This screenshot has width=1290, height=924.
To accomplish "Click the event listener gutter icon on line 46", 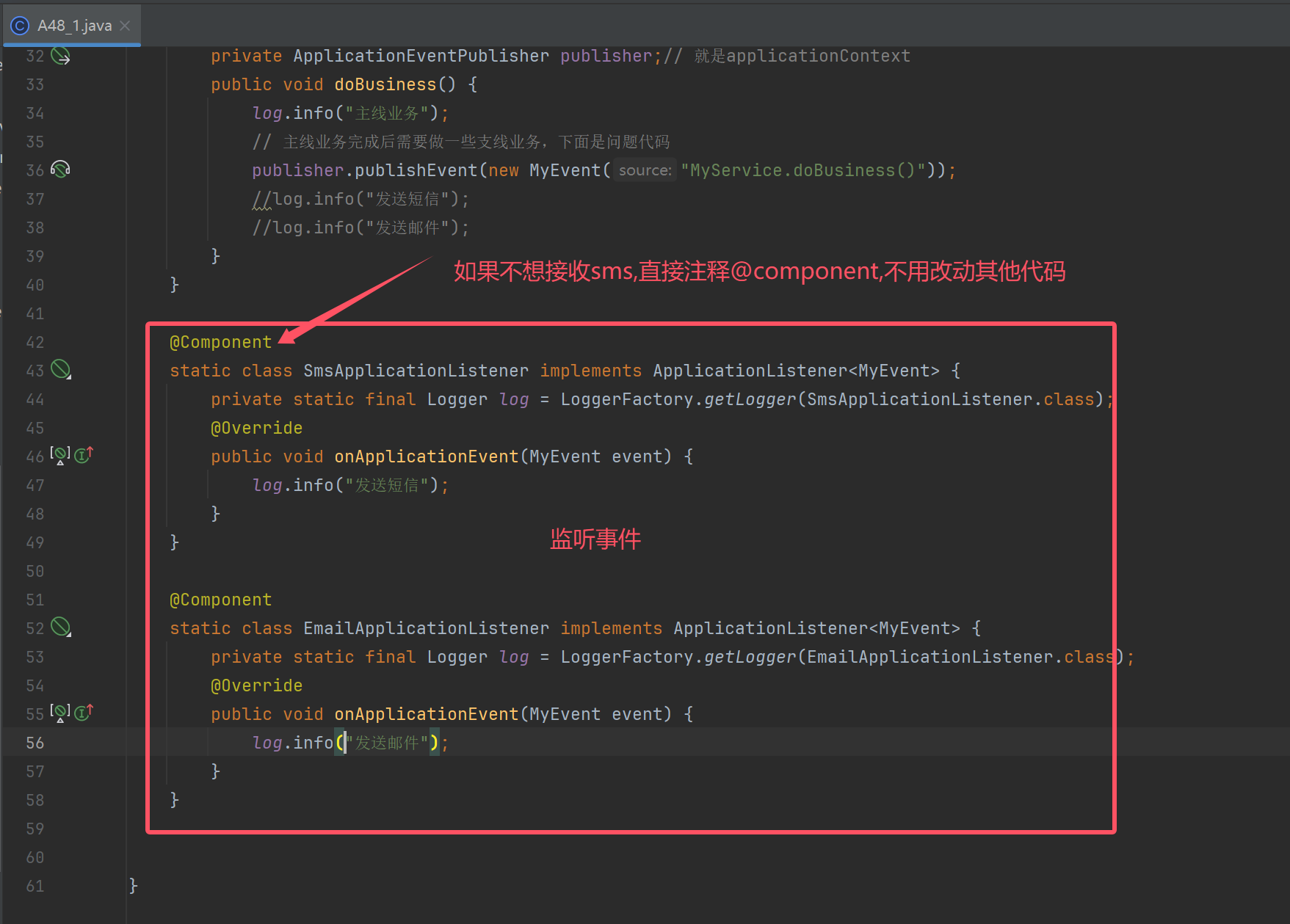I will [60, 455].
